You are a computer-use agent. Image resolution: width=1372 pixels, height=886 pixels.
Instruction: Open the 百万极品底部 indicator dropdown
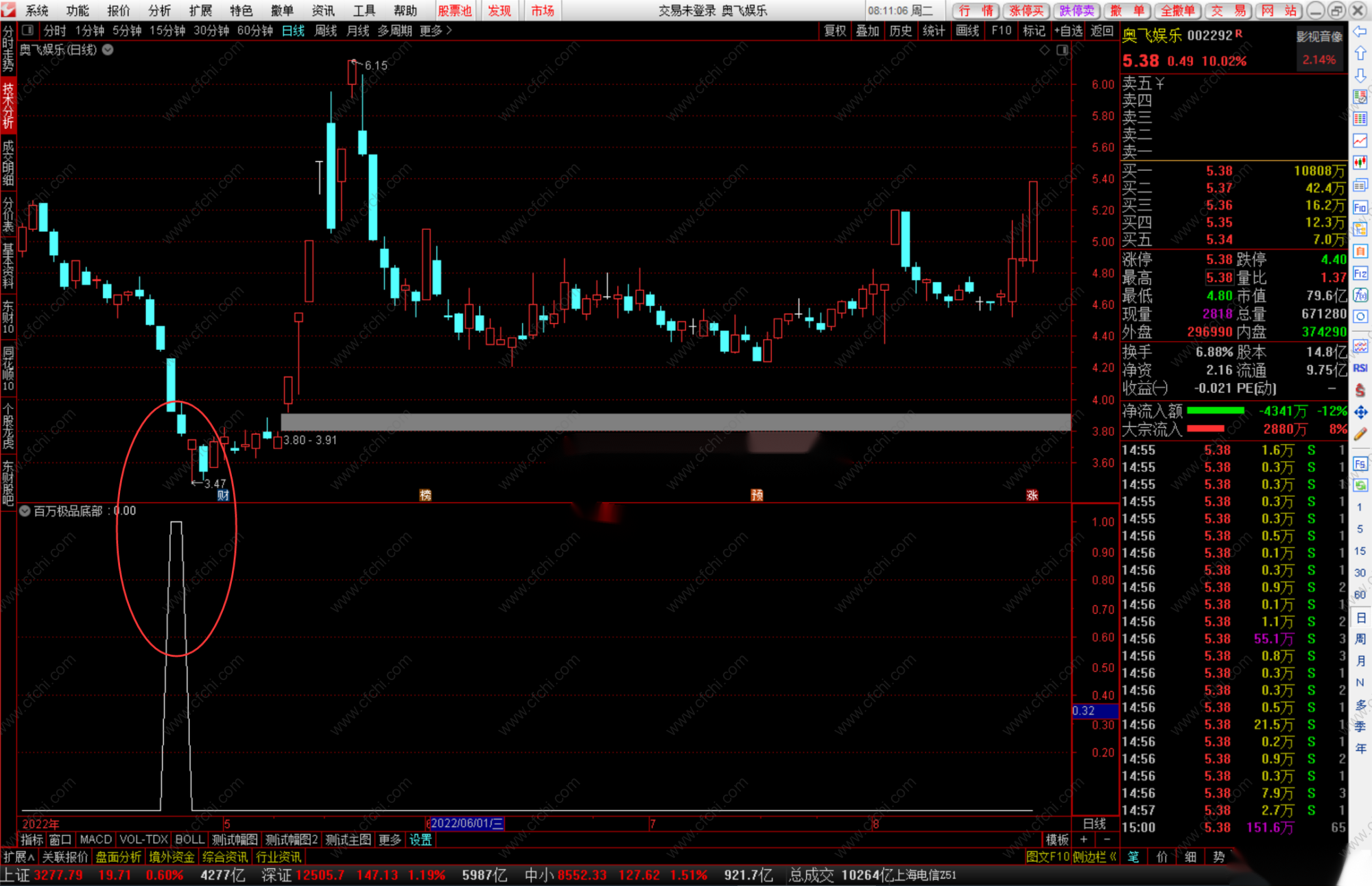point(25,511)
